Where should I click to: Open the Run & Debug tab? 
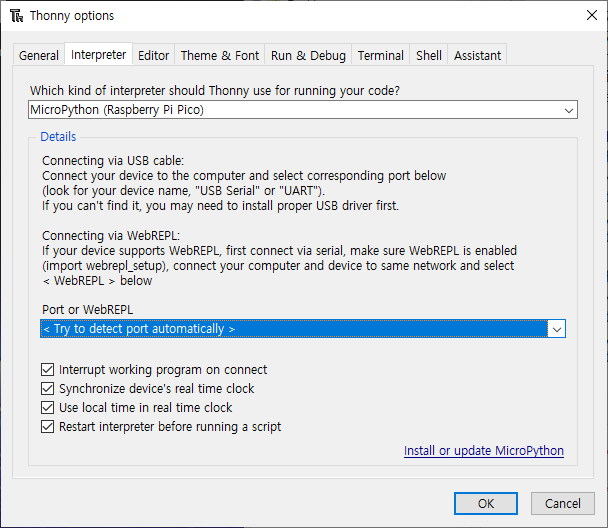point(308,55)
